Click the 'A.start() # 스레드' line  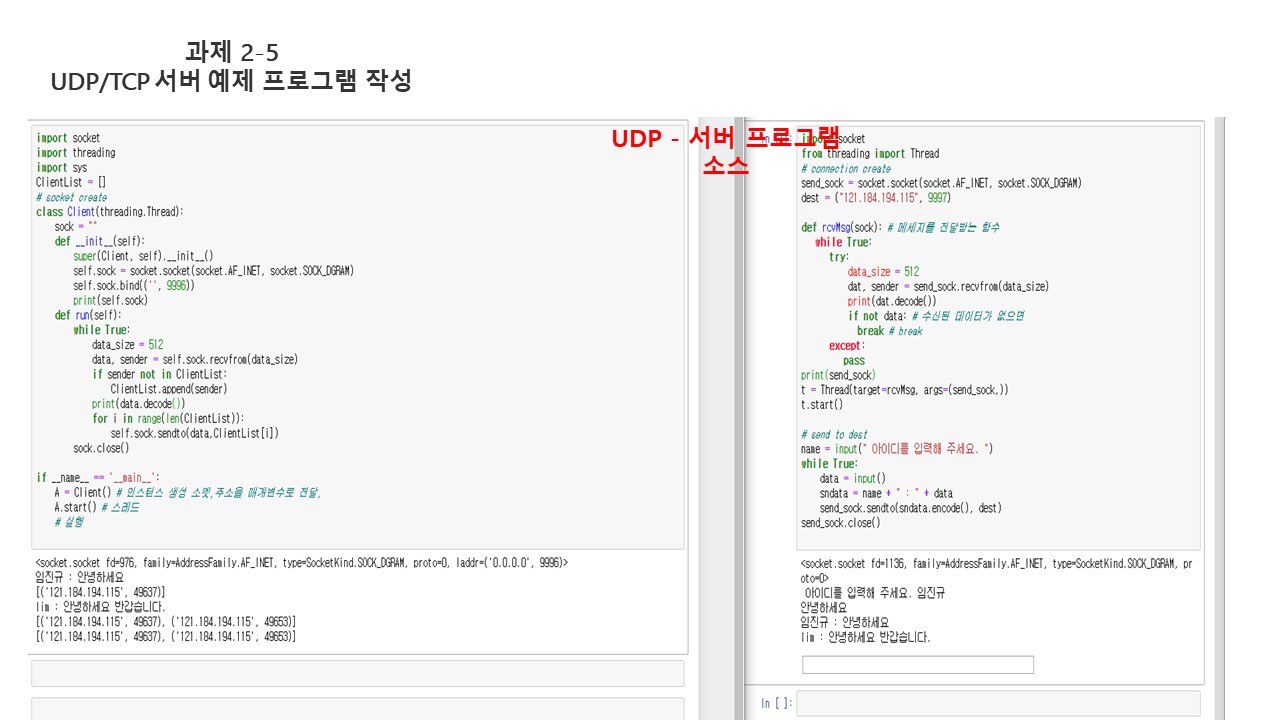pyautogui.click(x=97, y=507)
